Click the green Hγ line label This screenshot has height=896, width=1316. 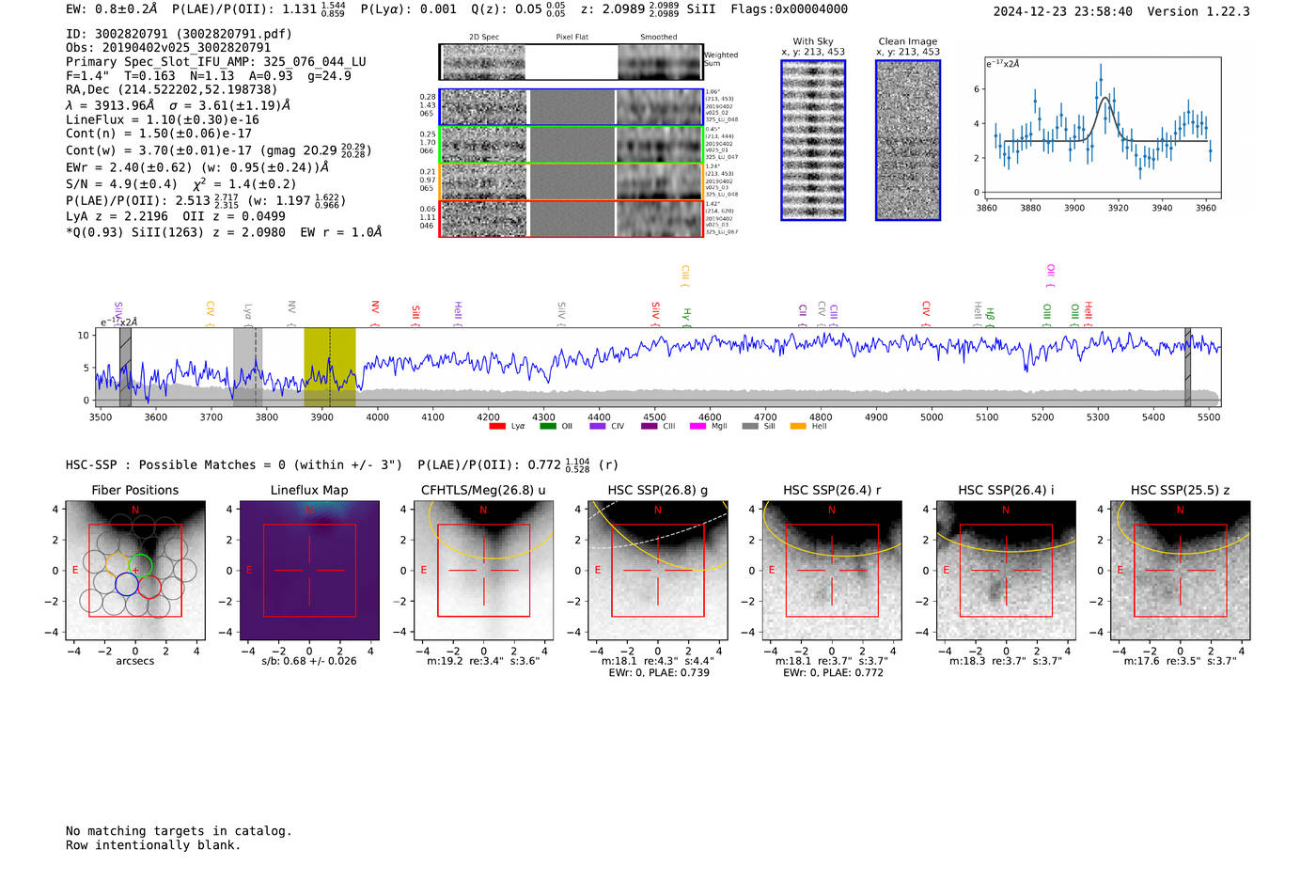[687, 315]
